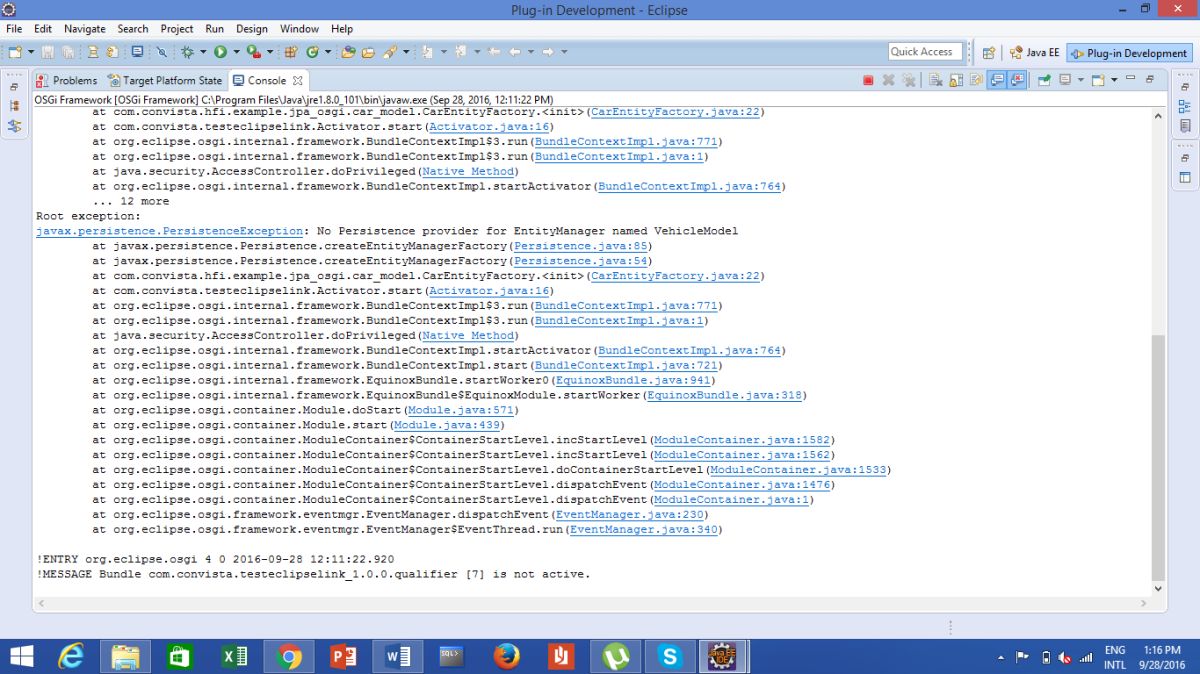Open the forward navigation history dropdown

[x=564, y=51]
